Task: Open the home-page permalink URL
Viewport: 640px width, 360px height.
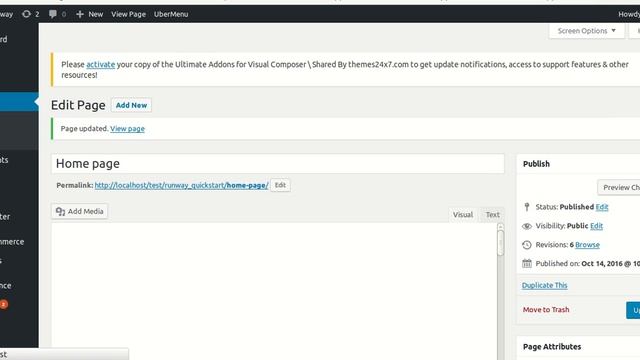Action: click(x=182, y=185)
